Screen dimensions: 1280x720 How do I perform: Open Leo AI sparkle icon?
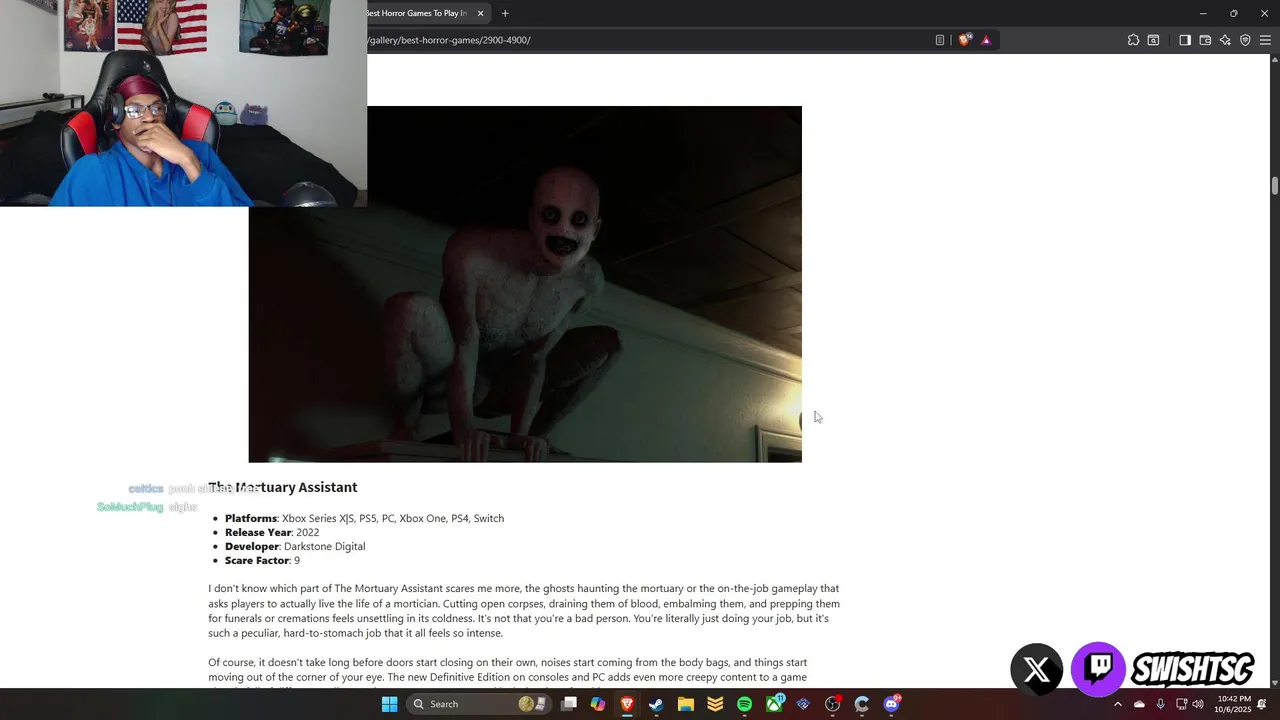click(1225, 40)
